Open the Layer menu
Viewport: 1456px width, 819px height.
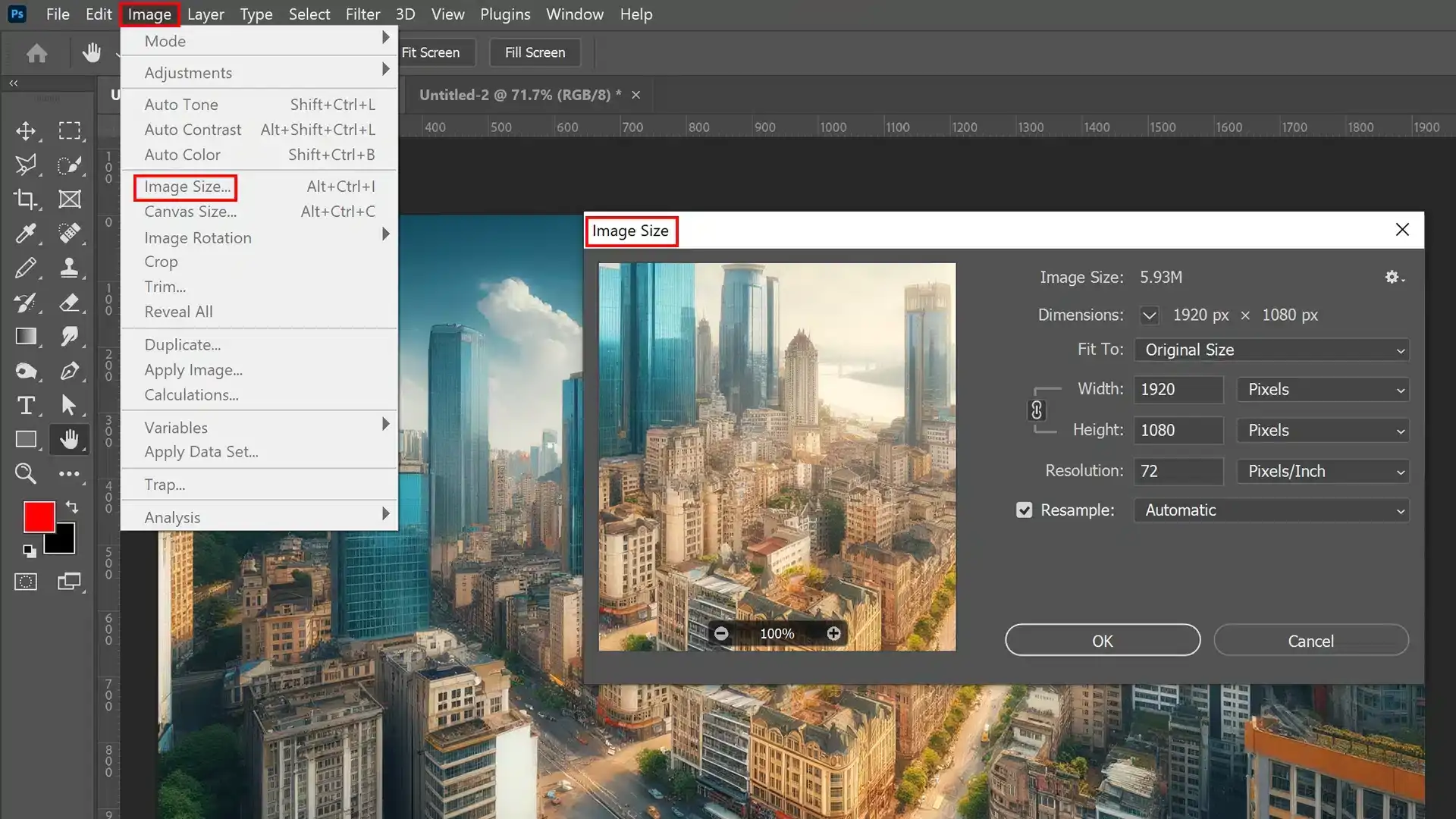206,14
